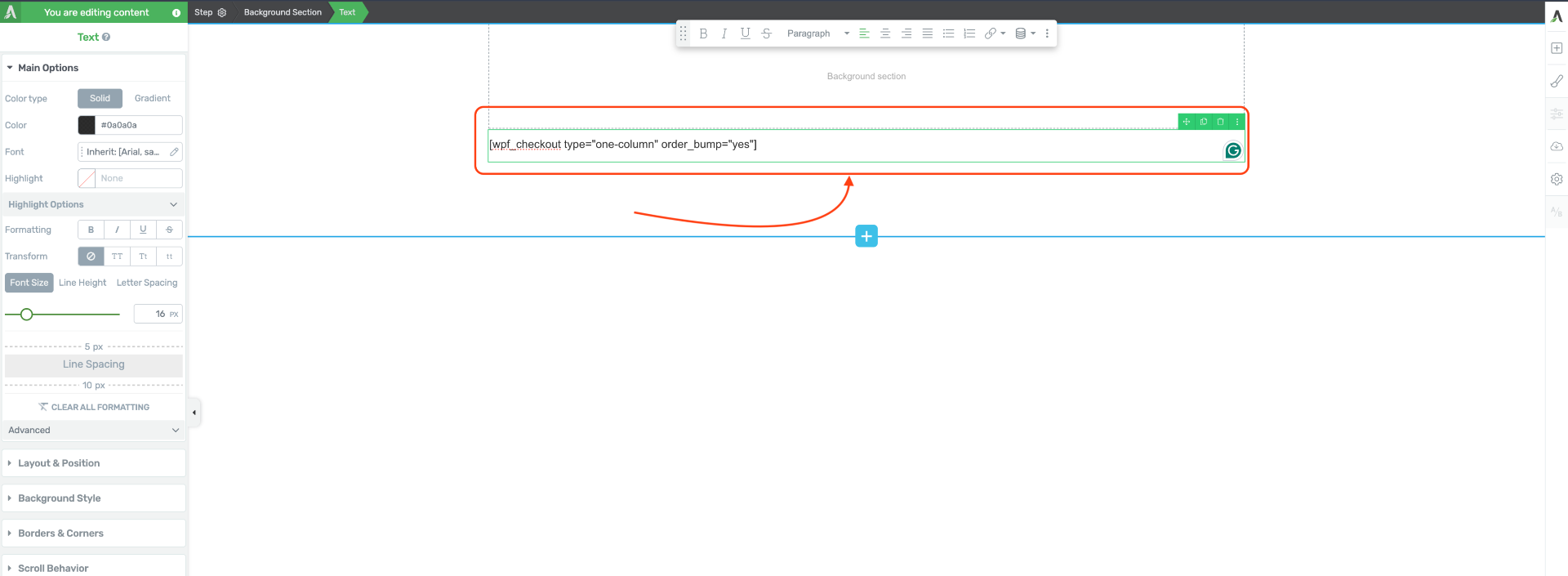This screenshot has width=1568, height=576.
Task: Click the Line Spacing button
Action: point(94,364)
